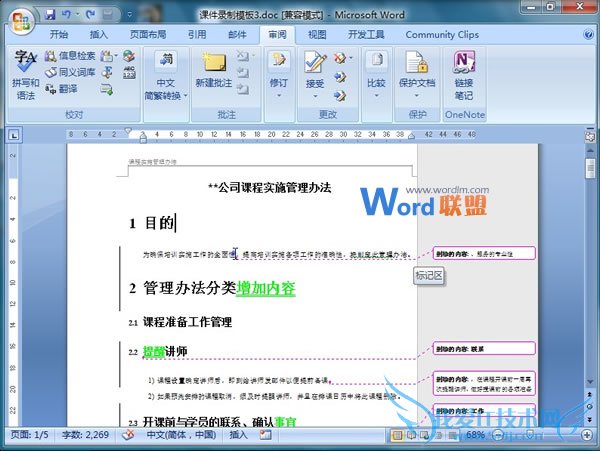600x451 pixels.
Task: Insert a 新建批注 new comment
Action: pyautogui.click(x=214, y=71)
